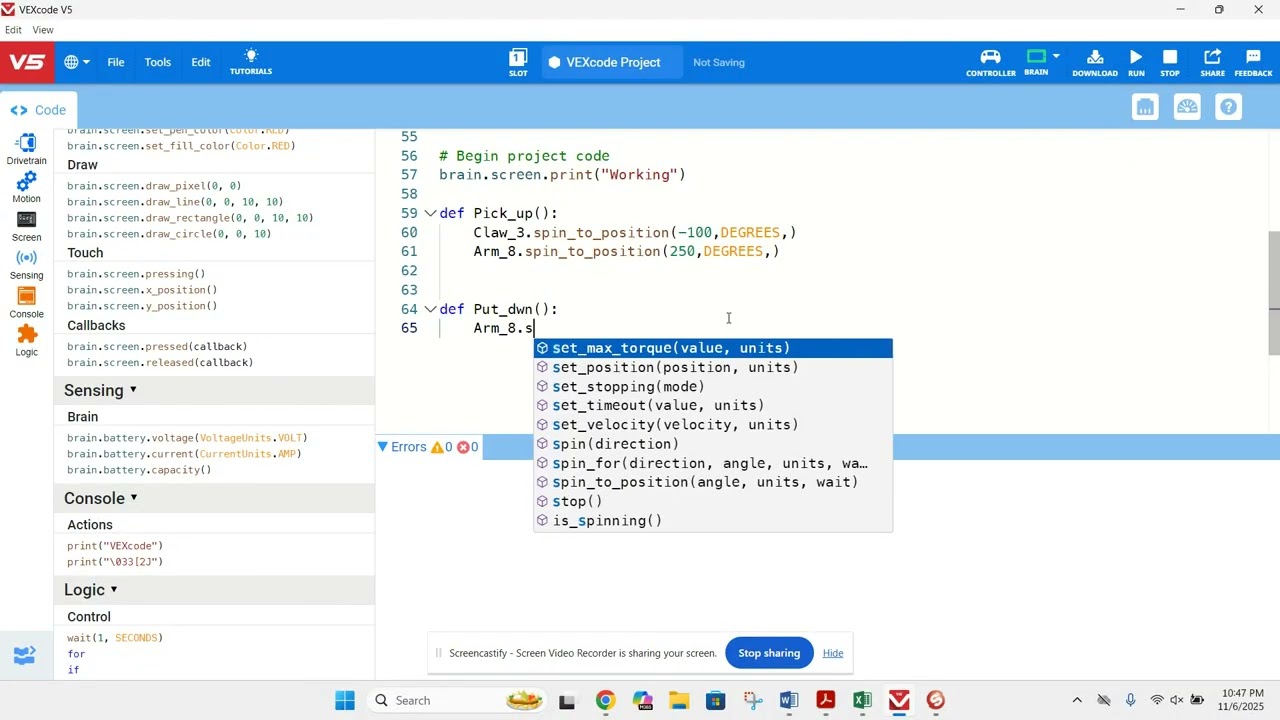
Task: Open the File menu in the toolbar
Action: click(x=116, y=62)
